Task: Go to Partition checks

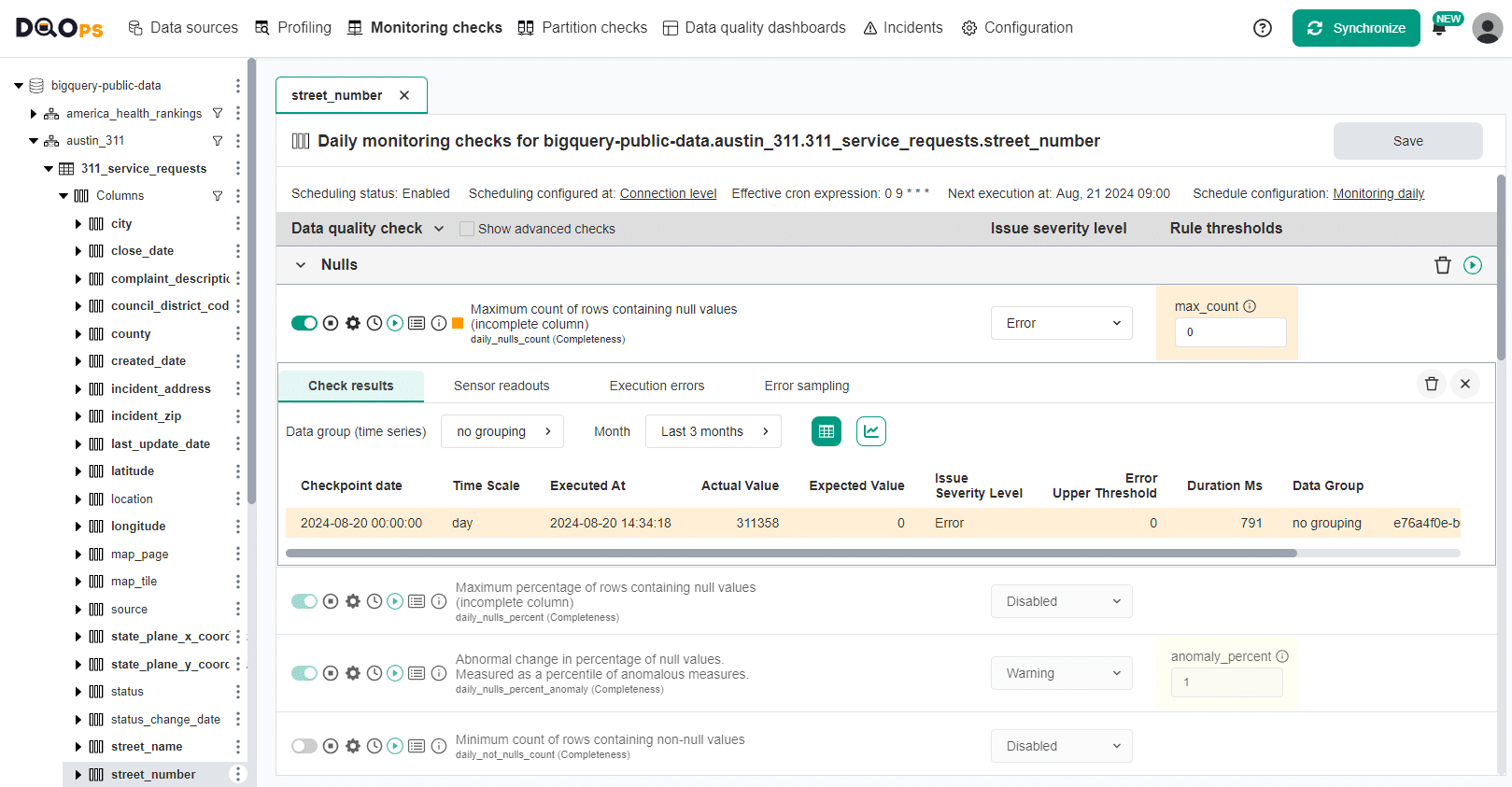Action: tap(583, 28)
